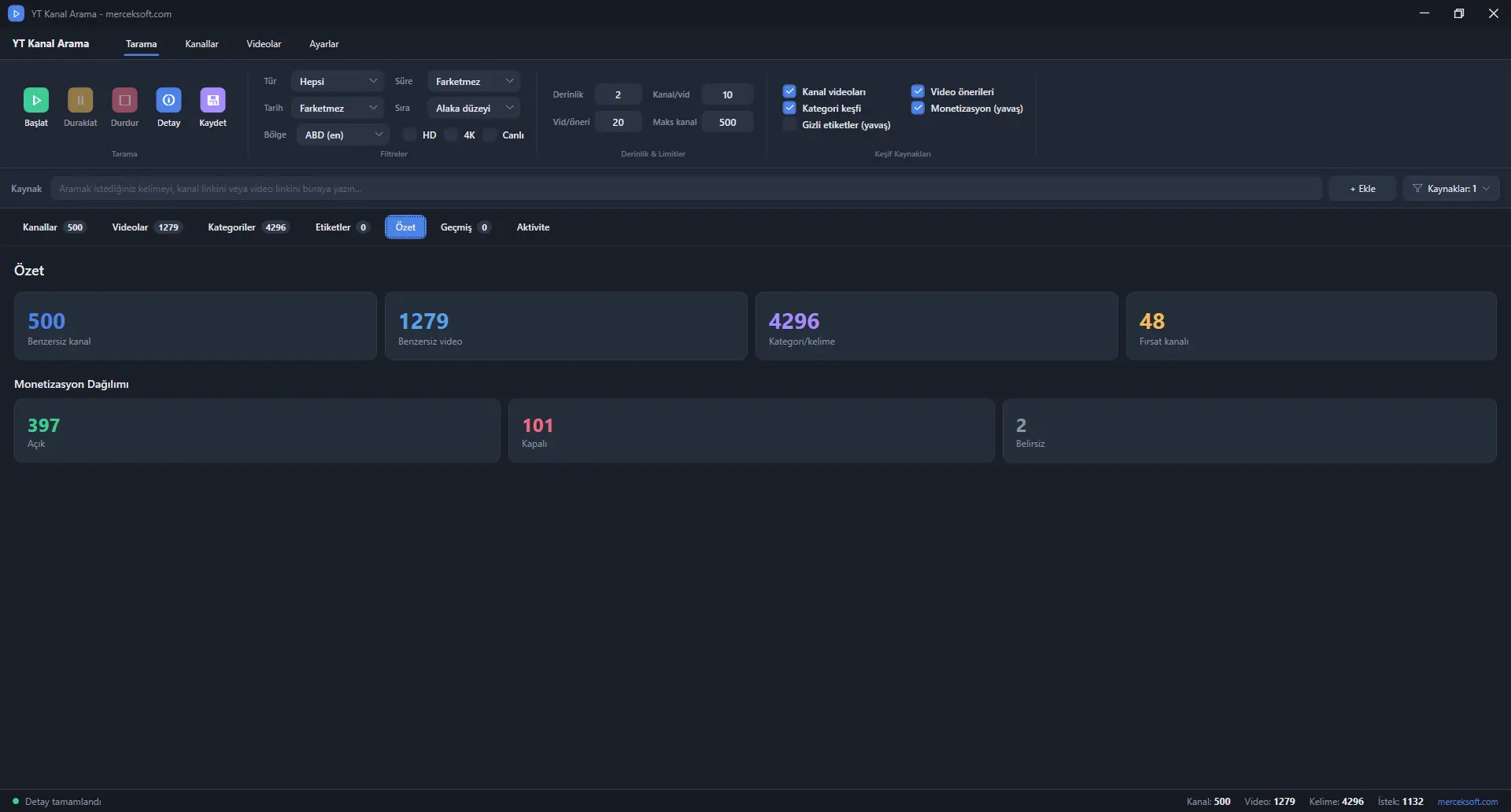Image resolution: width=1511 pixels, height=812 pixels.
Task: Uncheck the Kanal videoları checkbox
Action: click(x=789, y=91)
